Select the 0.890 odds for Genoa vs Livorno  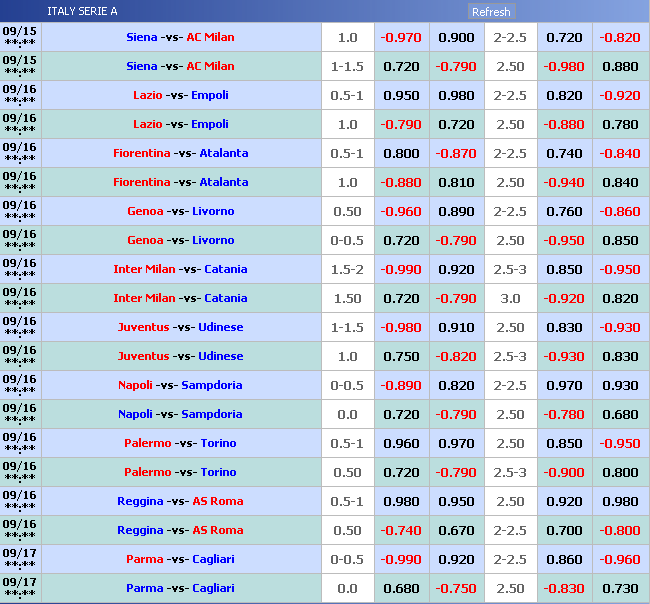pos(457,211)
